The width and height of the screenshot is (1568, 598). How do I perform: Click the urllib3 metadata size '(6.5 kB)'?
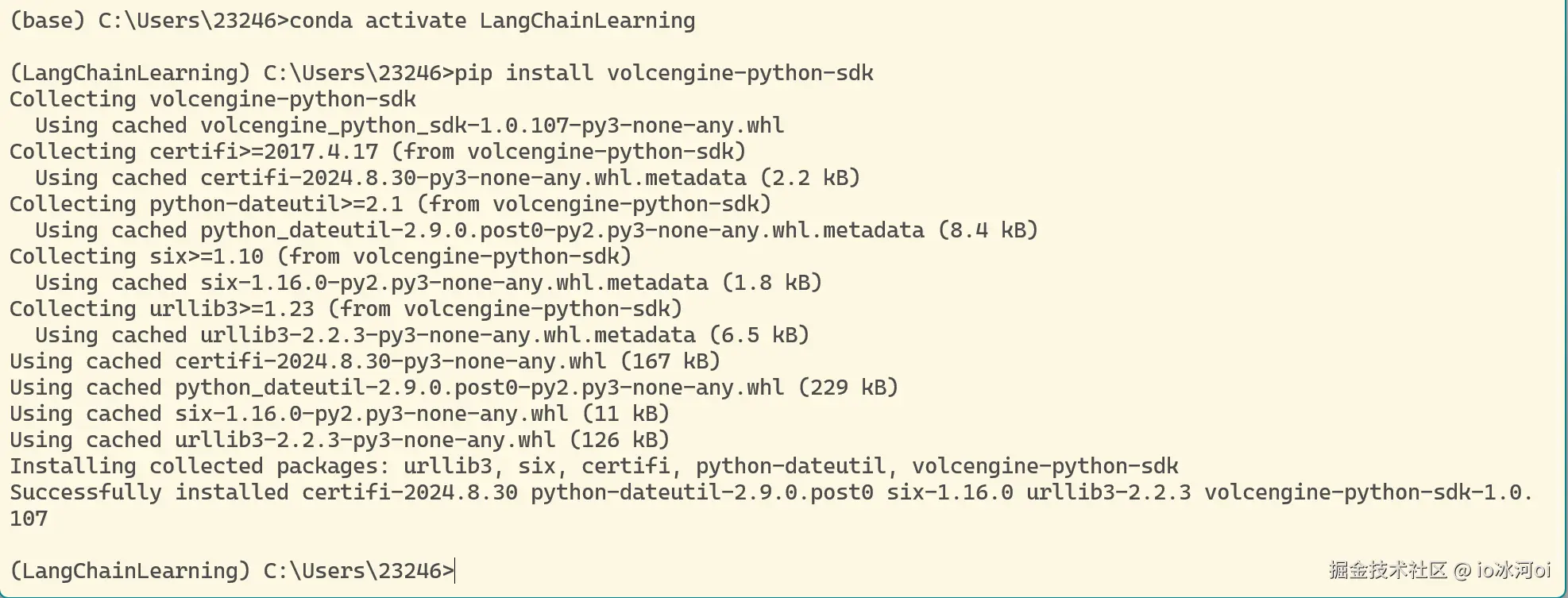759,335
